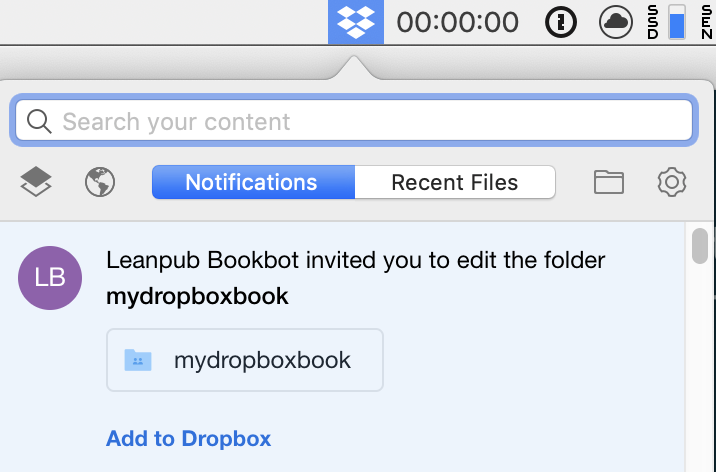Click the 00:00:00 timer in menu bar
Viewport: 716px width, 472px height.
pyautogui.click(x=458, y=21)
